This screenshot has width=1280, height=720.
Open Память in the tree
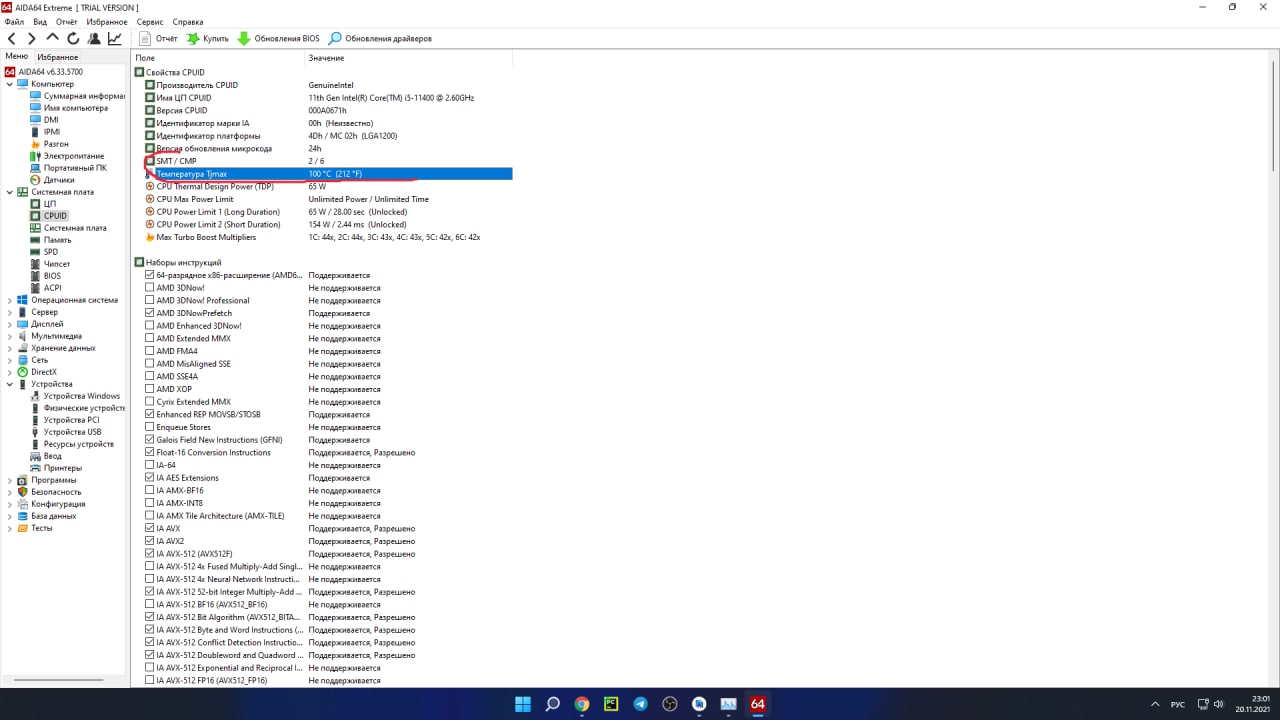click(57, 240)
